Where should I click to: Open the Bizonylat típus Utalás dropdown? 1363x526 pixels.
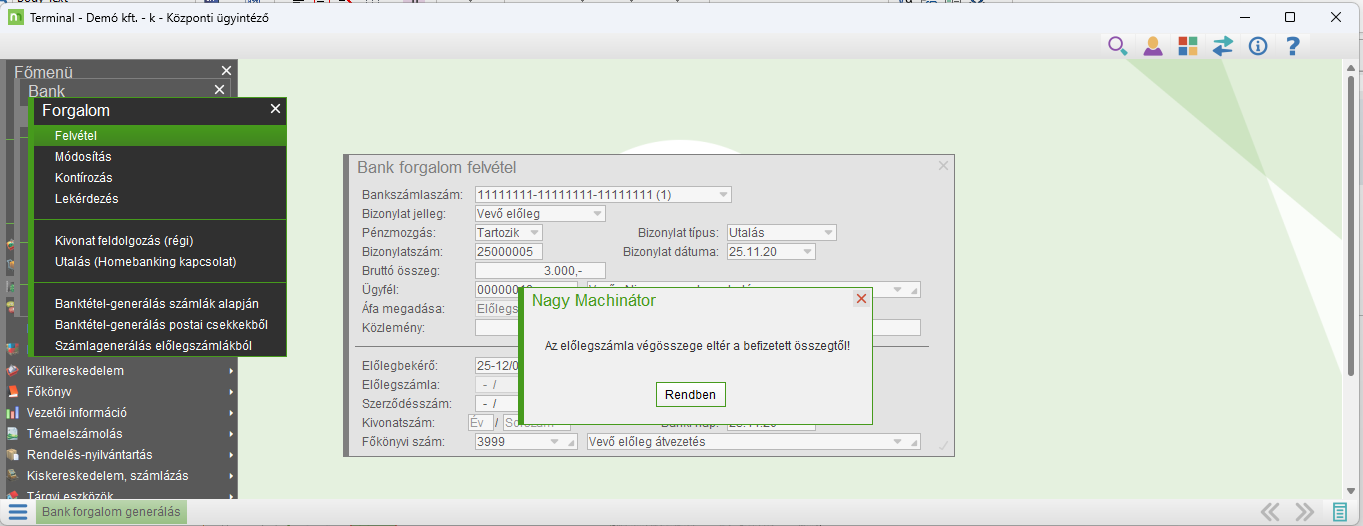[x=829, y=232]
